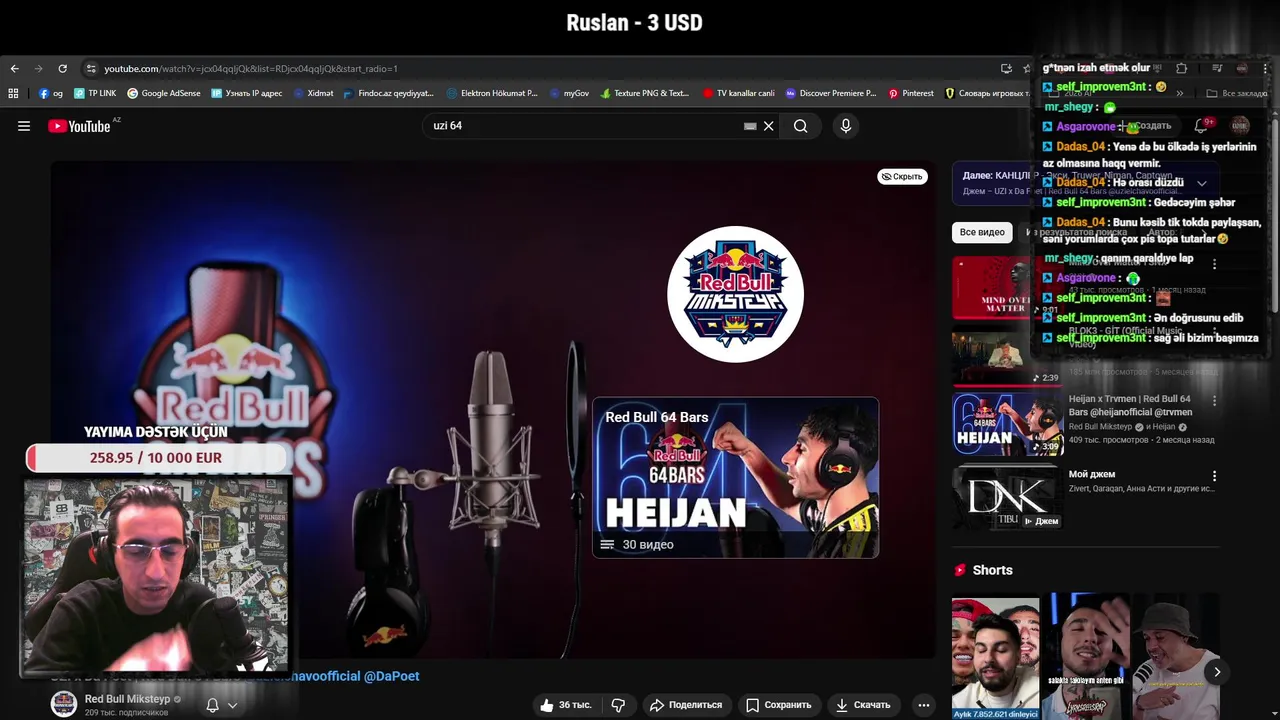Click the Shorts section heading
Screen dimensions: 1280x720
tap(992, 570)
